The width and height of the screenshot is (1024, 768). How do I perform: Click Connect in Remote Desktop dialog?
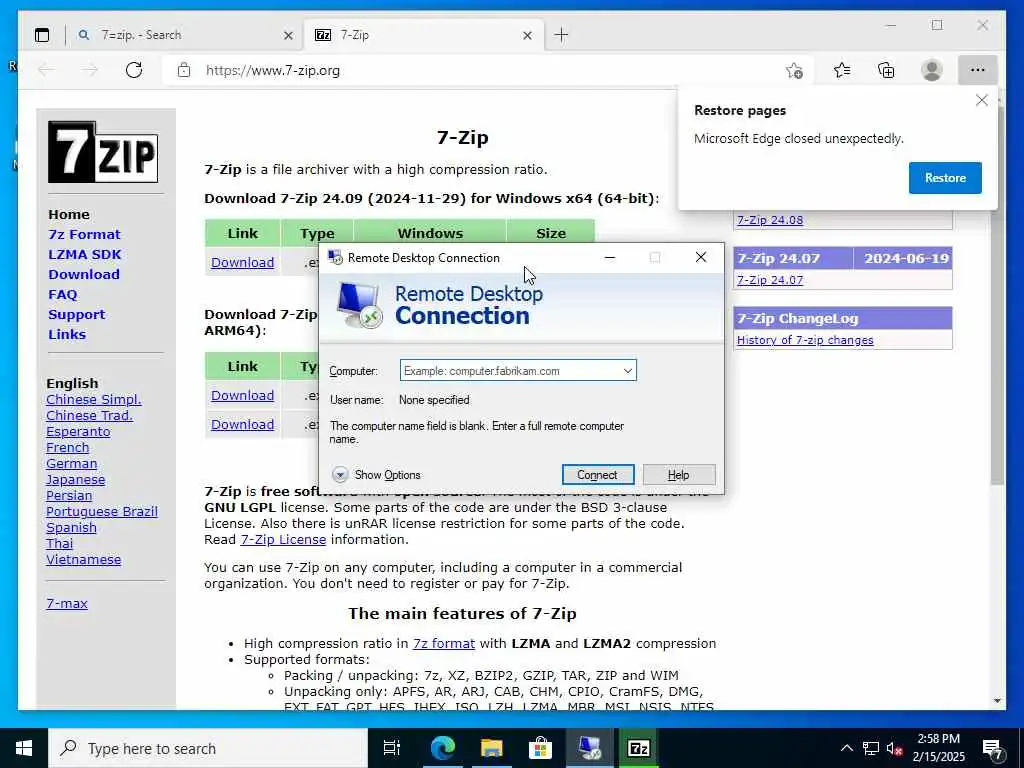(598, 475)
